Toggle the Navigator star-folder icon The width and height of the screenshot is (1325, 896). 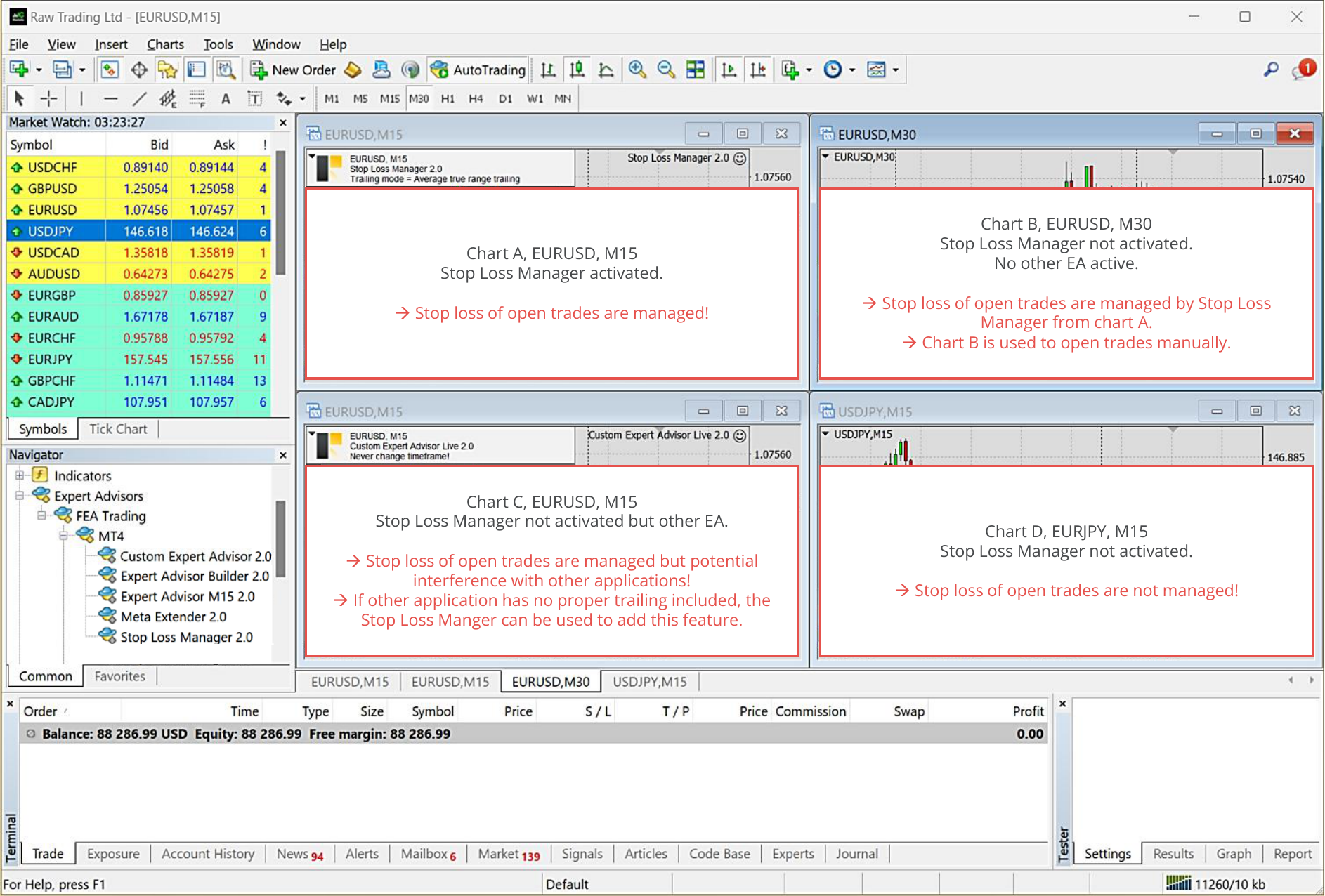pyautogui.click(x=167, y=70)
